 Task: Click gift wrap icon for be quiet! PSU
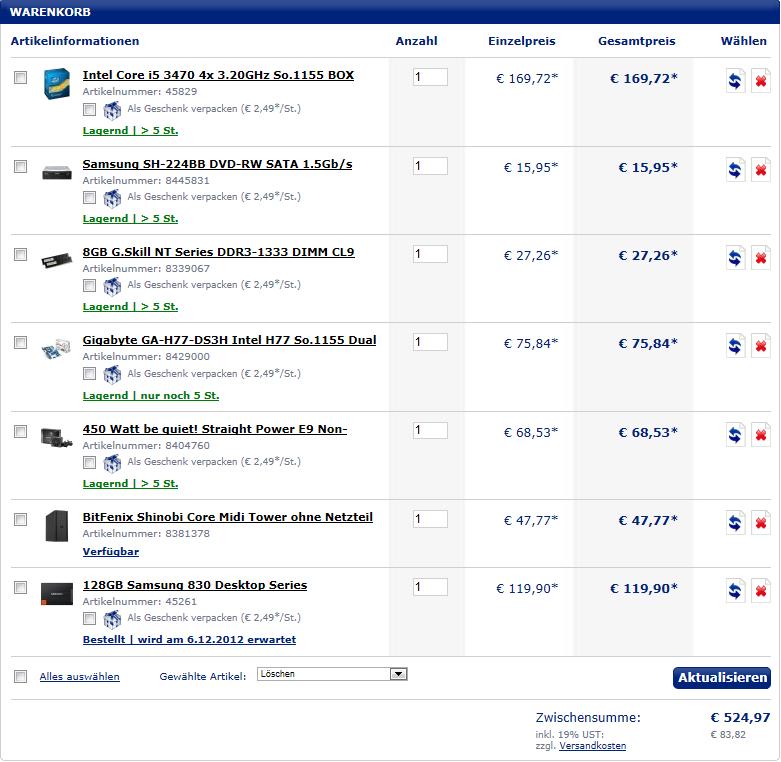pyautogui.click(x=112, y=463)
